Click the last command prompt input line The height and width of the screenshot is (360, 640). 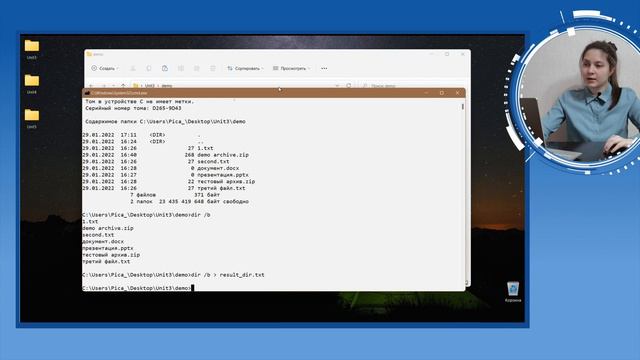[x=138, y=288]
